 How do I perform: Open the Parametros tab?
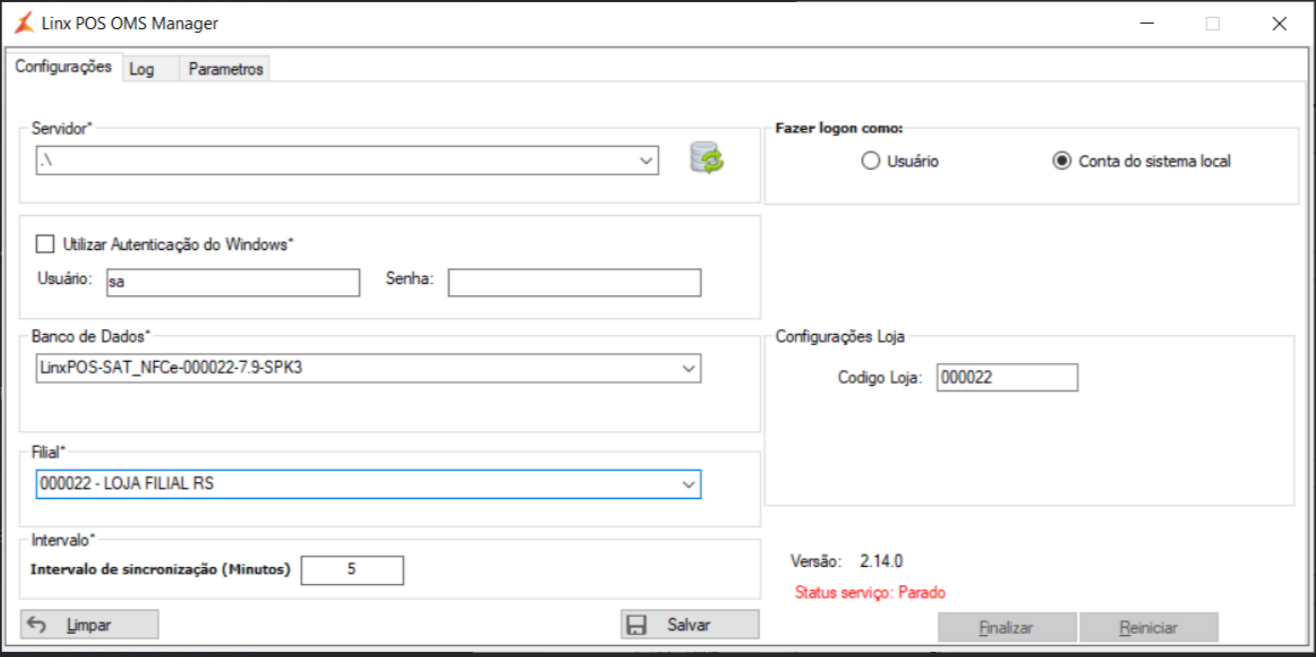[x=225, y=69]
